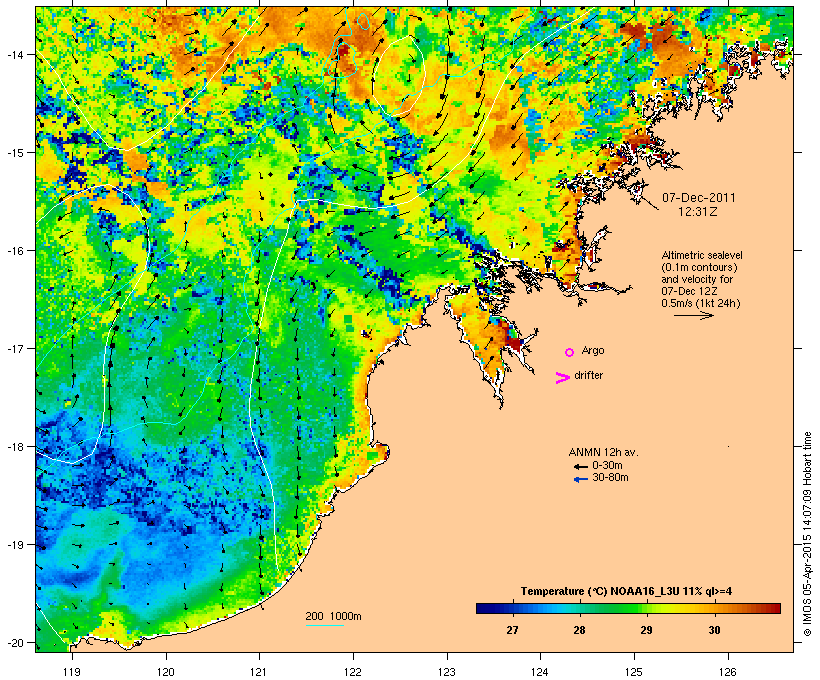Click the '200 1000m' isobath label
Viewport: 820px width, 680px height.
click(333, 616)
